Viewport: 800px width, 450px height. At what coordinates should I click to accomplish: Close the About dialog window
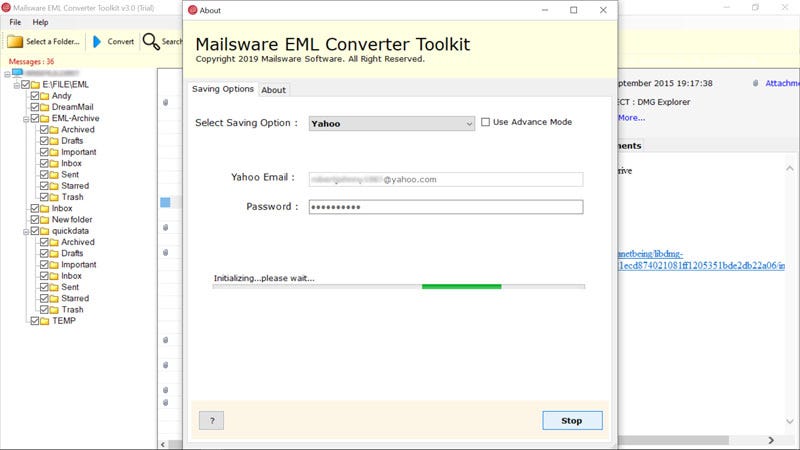603,10
